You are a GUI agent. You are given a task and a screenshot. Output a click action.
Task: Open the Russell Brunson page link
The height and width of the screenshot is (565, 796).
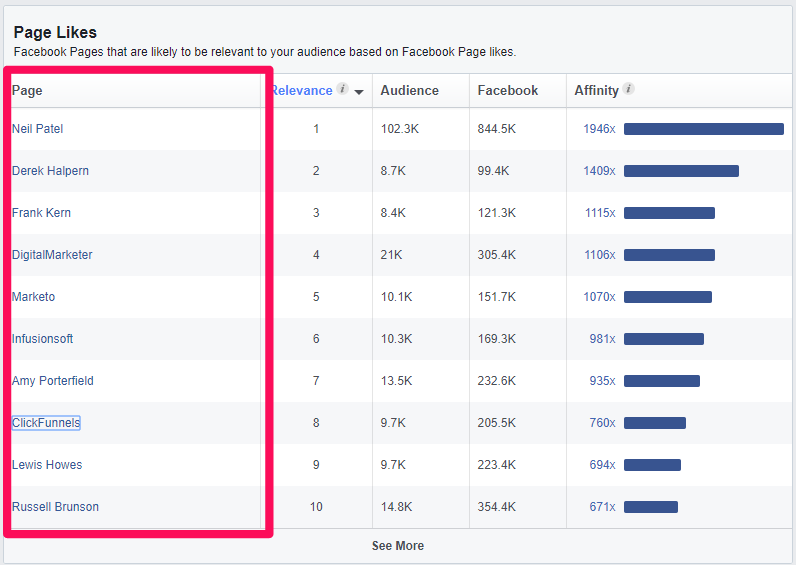[55, 507]
